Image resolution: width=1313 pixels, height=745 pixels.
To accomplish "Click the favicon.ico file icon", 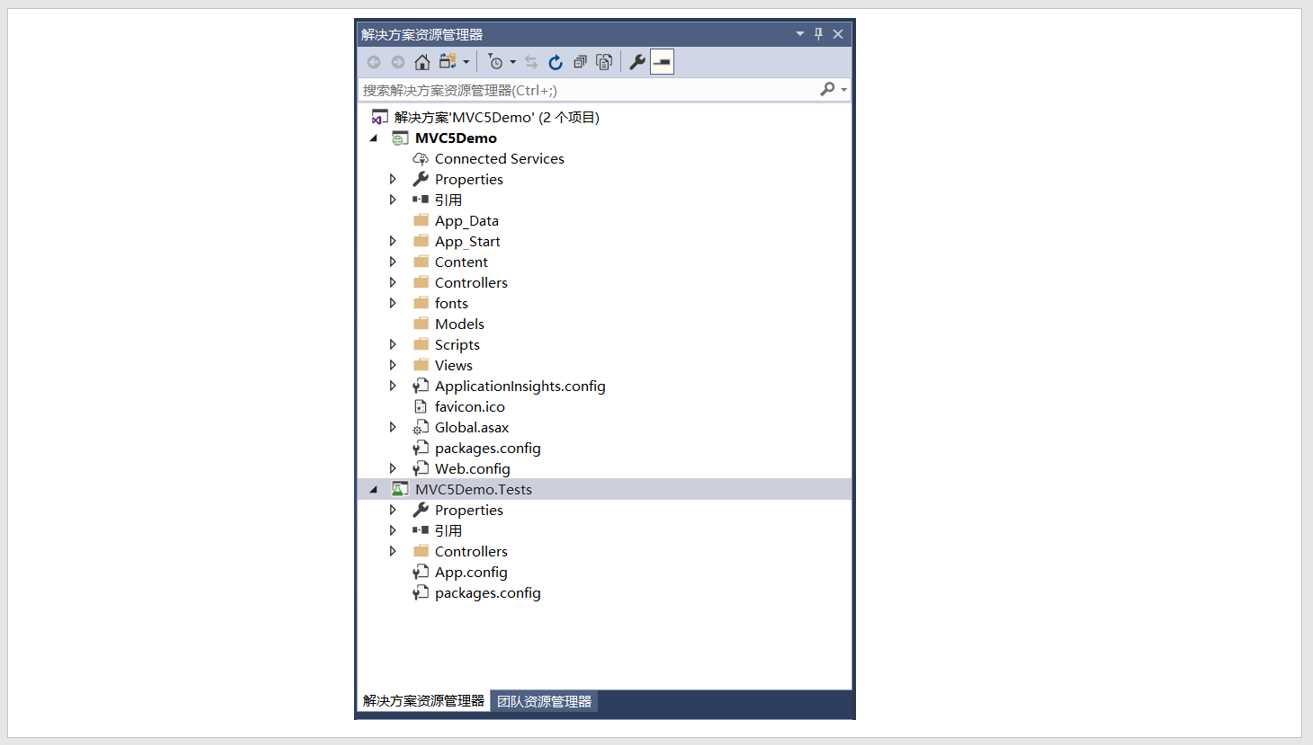I will point(421,407).
